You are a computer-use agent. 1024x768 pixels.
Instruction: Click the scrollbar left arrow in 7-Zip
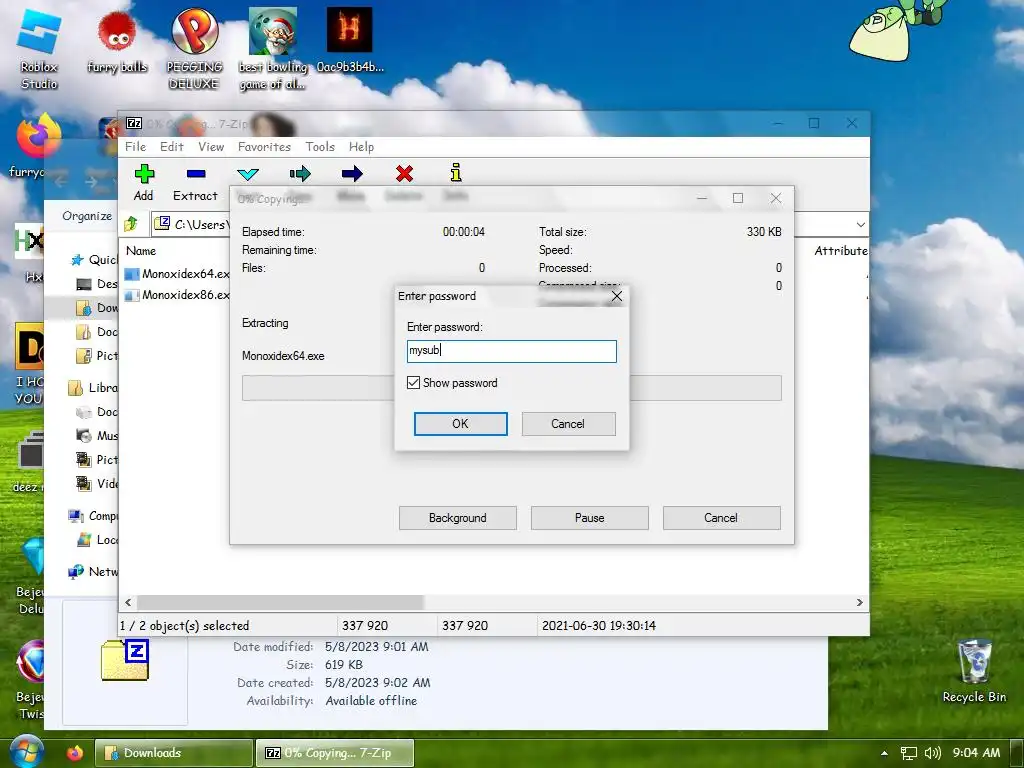point(128,602)
